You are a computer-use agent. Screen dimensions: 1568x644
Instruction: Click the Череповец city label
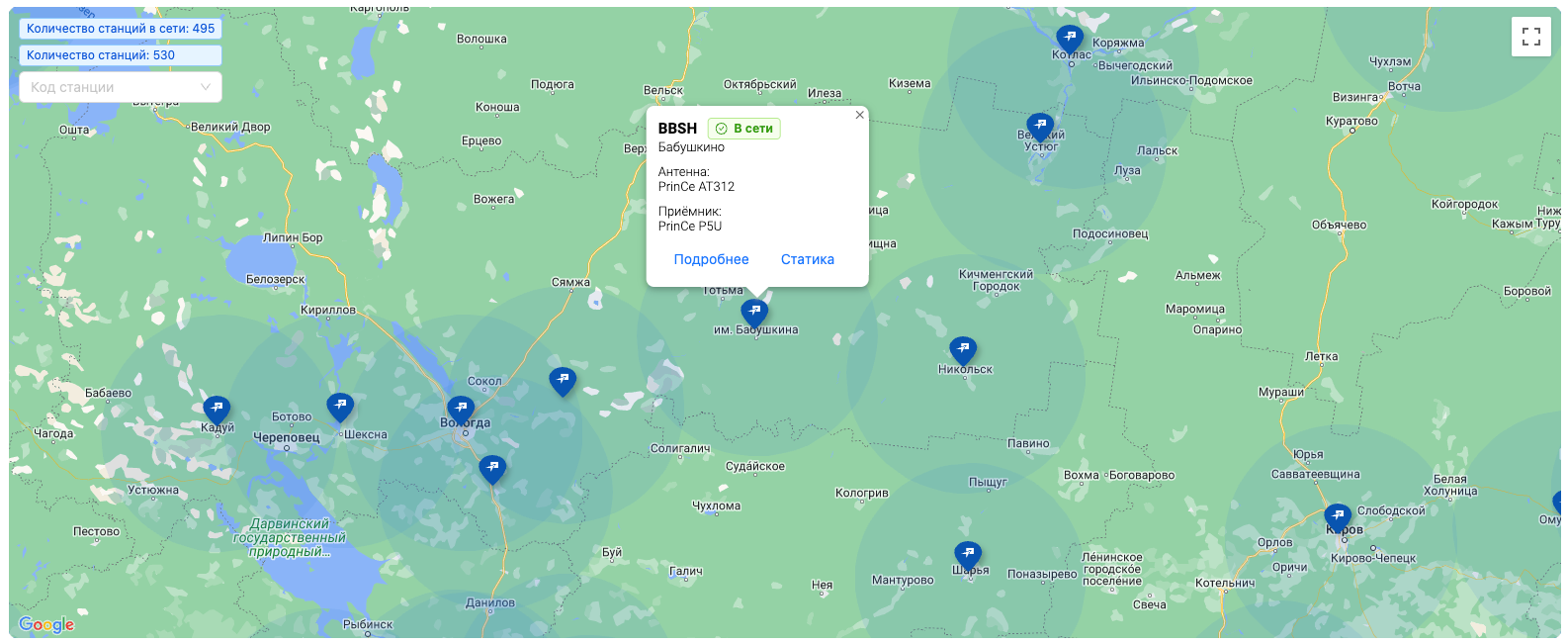tap(287, 437)
